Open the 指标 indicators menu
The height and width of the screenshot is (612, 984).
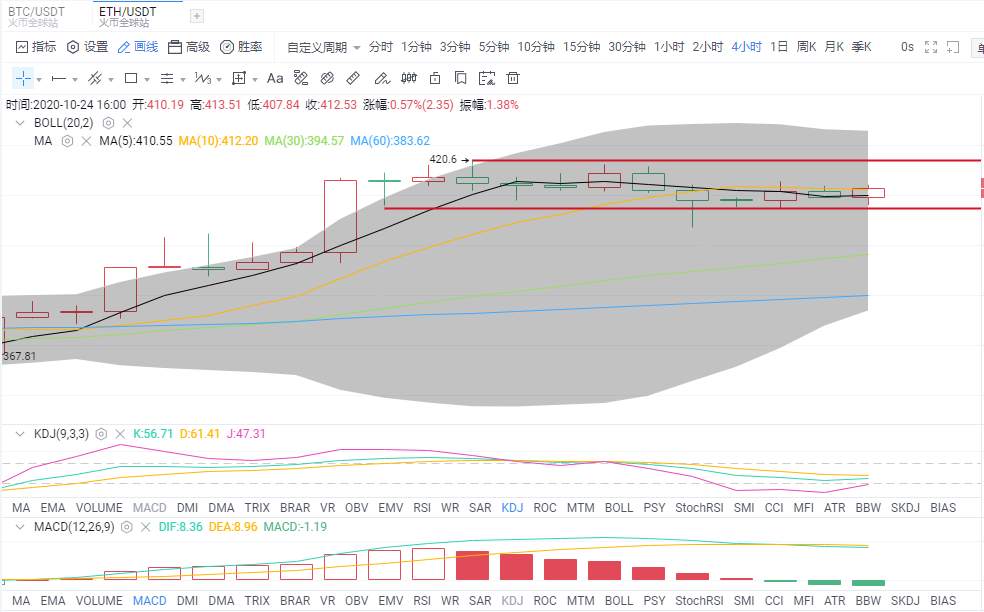pyautogui.click(x=36, y=47)
